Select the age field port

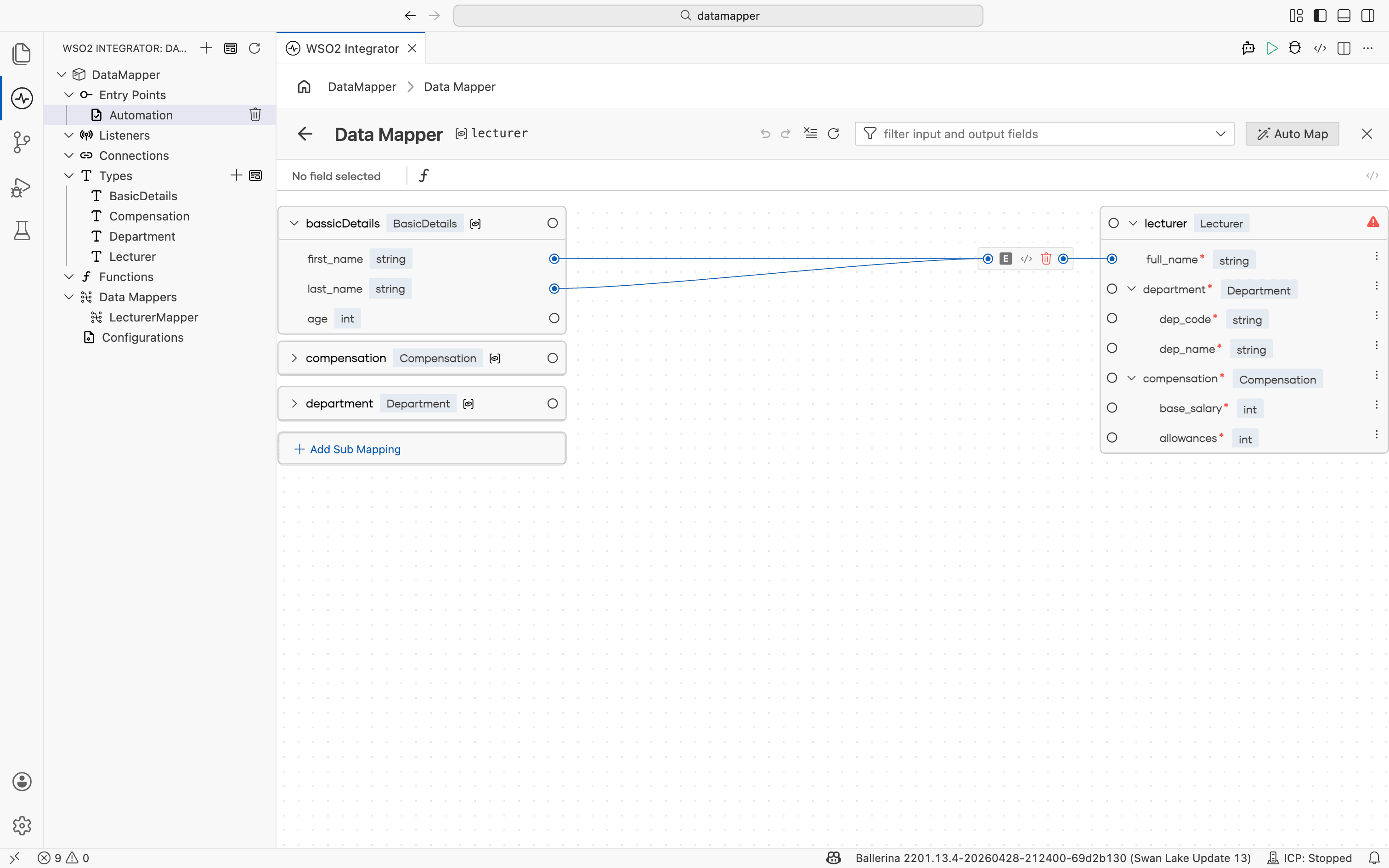coord(554,318)
